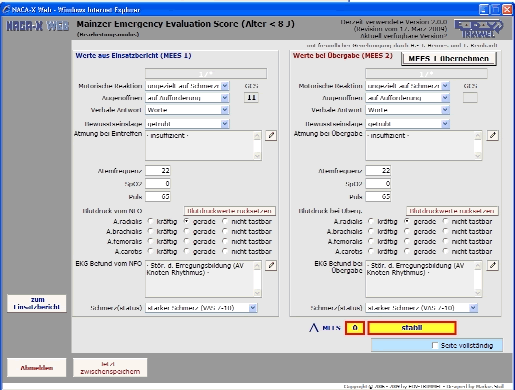Click the MEES 1 übernehmen button
515x390 pixels.
pos(449,59)
